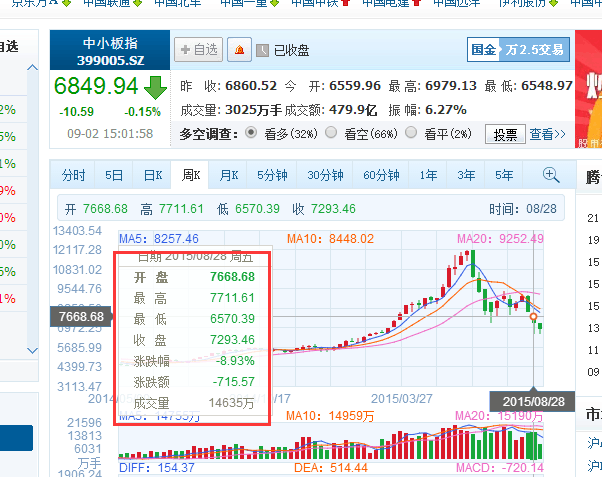Click the 2015/08/28 date label on axis
This screenshot has width=602, height=477.
[533, 401]
